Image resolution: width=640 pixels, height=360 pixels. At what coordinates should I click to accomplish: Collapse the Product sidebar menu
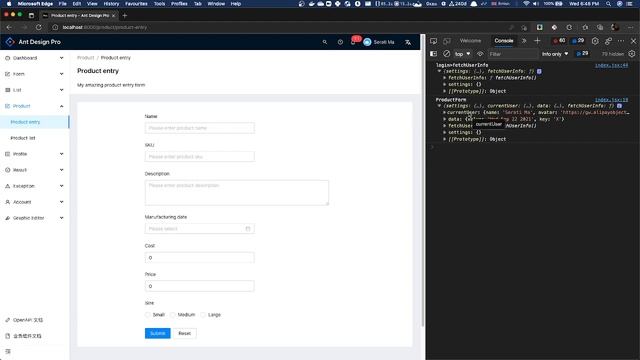pyautogui.click(x=34, y=106)
